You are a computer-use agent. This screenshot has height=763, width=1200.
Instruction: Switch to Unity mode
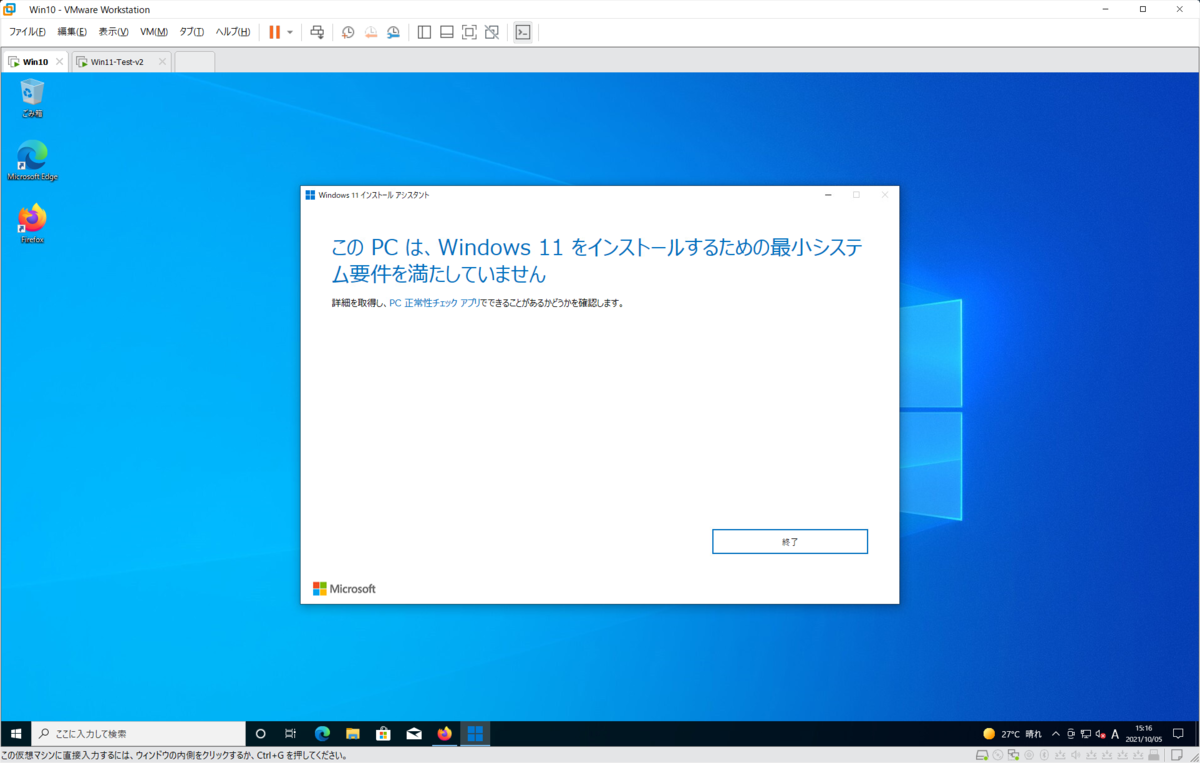click(x=492, y=32)
